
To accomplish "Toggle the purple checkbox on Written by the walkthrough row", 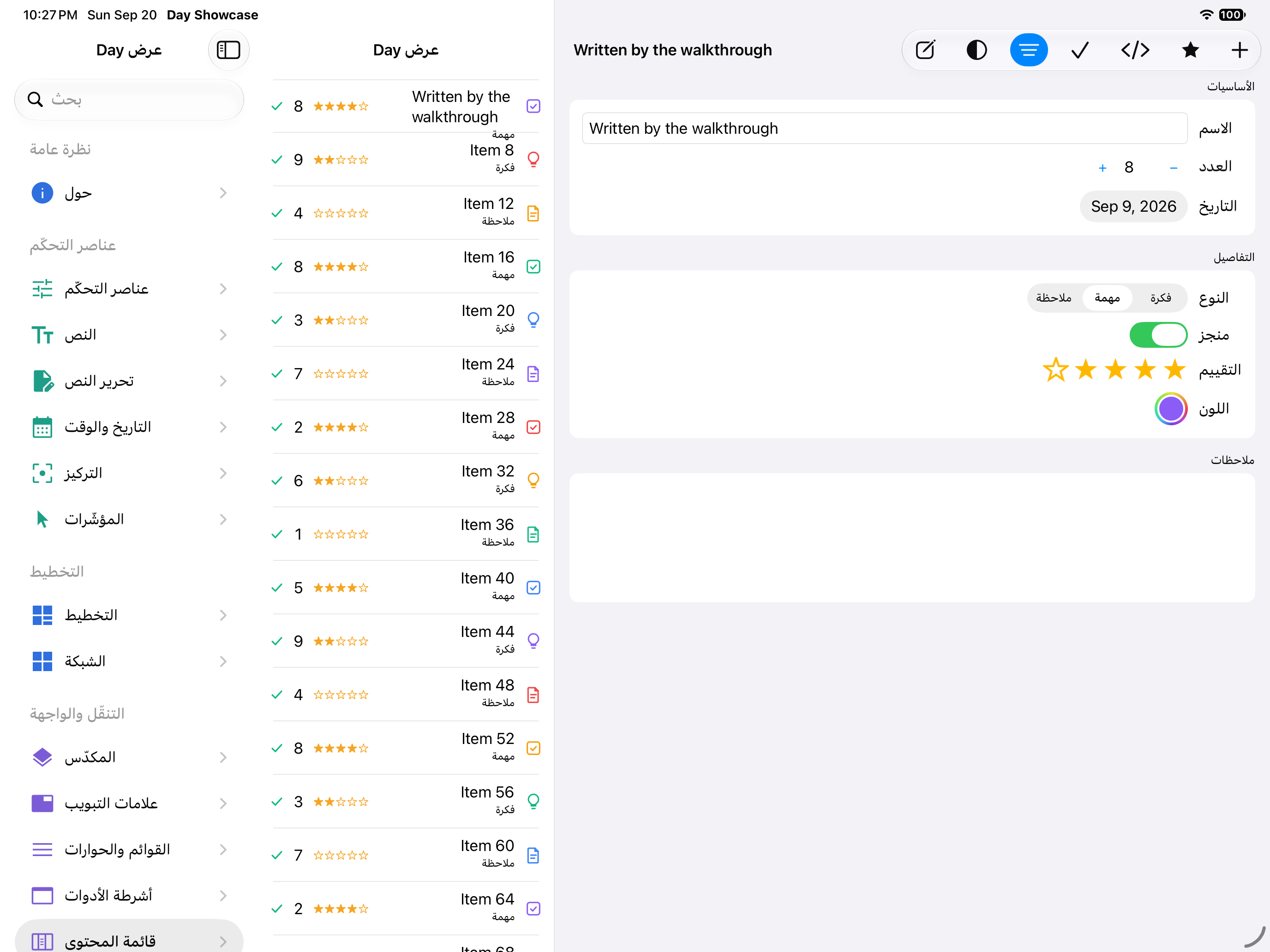I will tap(533, 106).
